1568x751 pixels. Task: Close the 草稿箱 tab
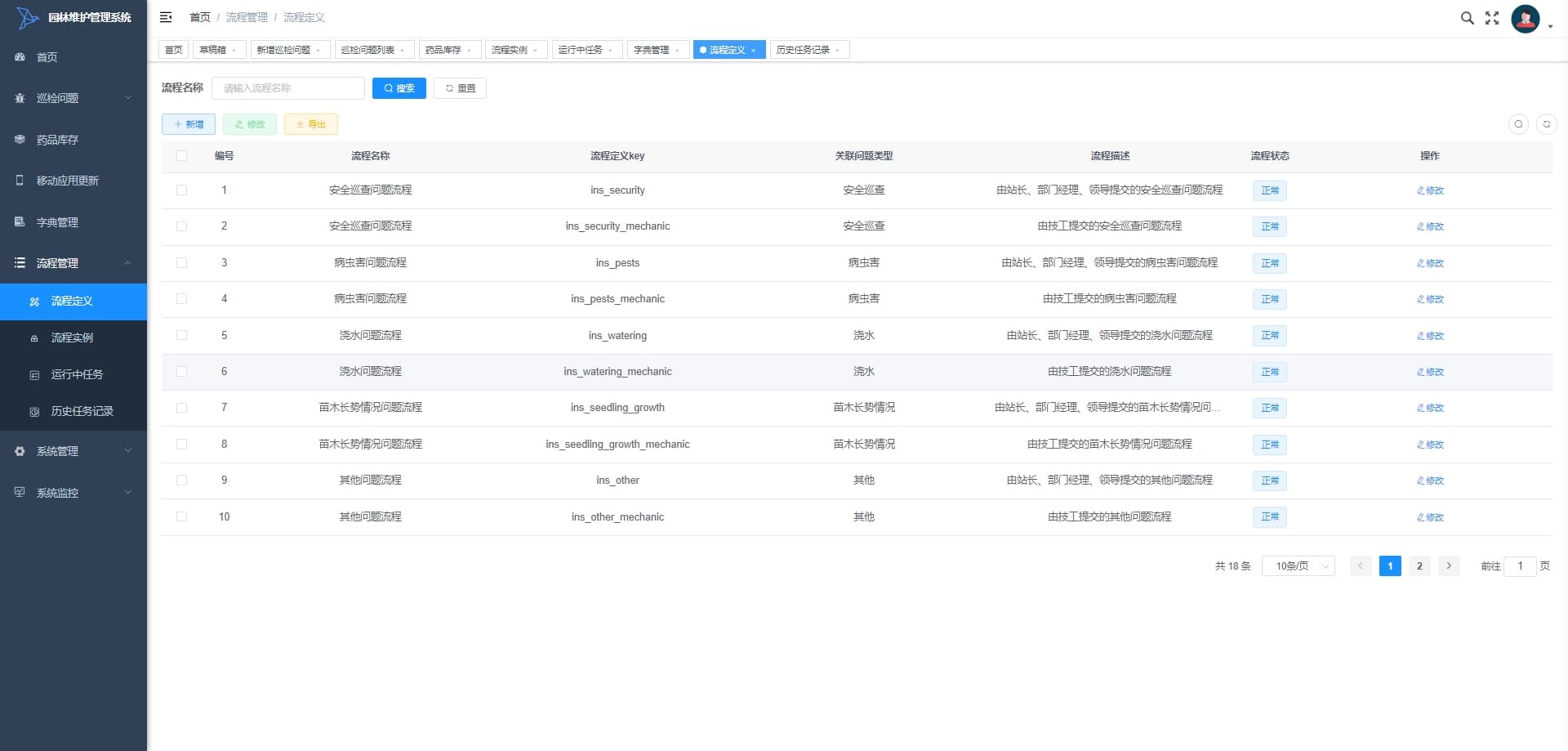point(234,51)
